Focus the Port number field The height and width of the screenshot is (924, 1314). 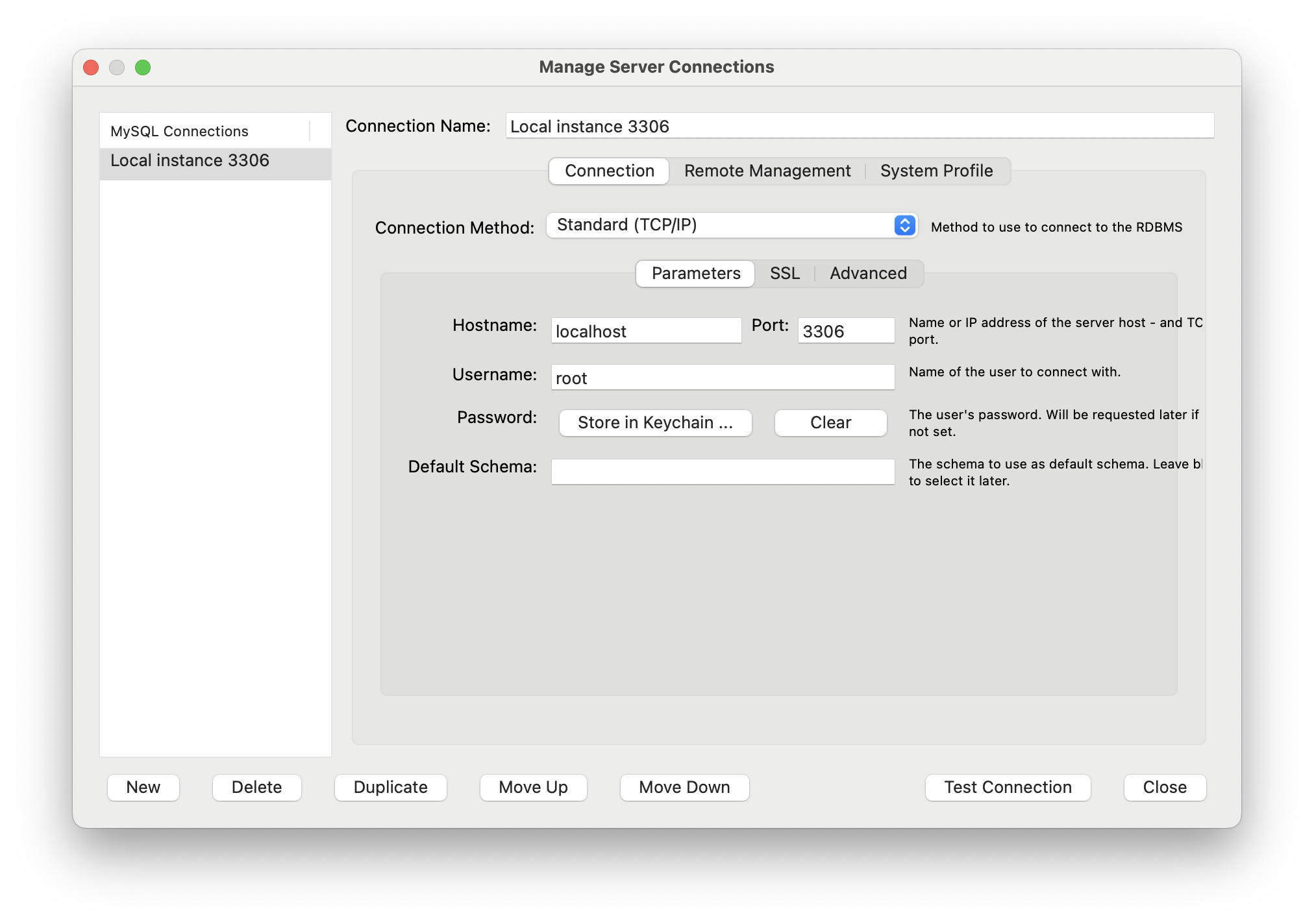pos(845,331)
